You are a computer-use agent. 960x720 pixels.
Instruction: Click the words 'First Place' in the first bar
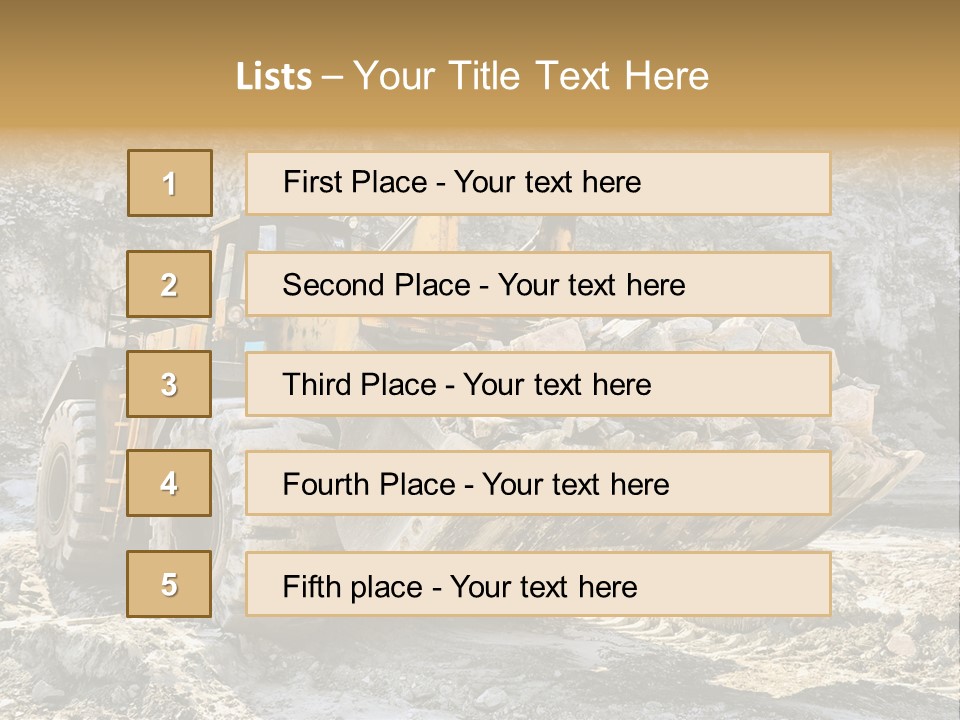[x=355, y=182]
